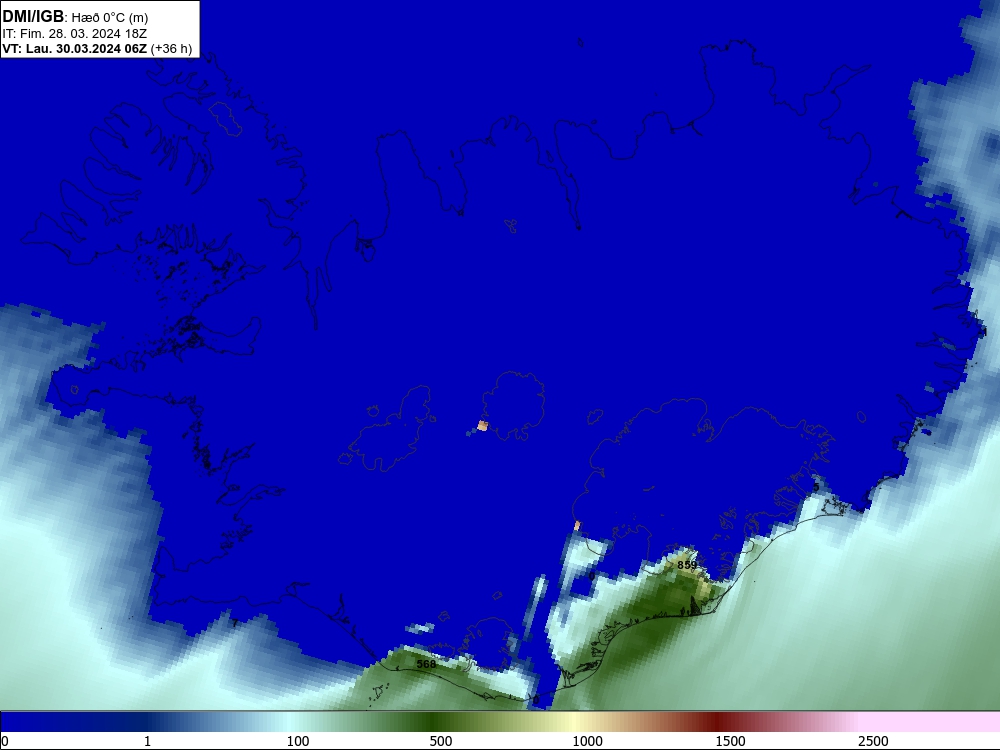Click the 1000 label on the color scale
This screenshot has height=750, width=1000.
pos(587,741)
